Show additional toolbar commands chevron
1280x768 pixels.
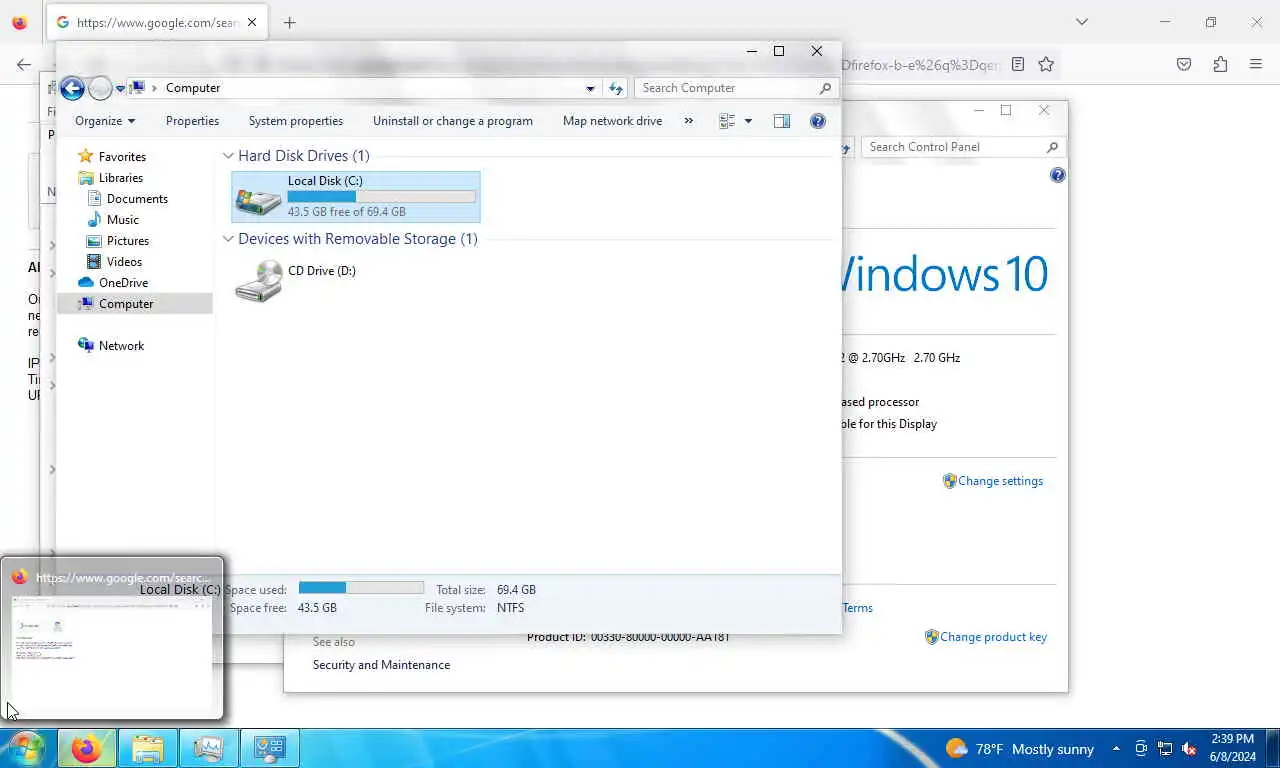click(688, 121)
